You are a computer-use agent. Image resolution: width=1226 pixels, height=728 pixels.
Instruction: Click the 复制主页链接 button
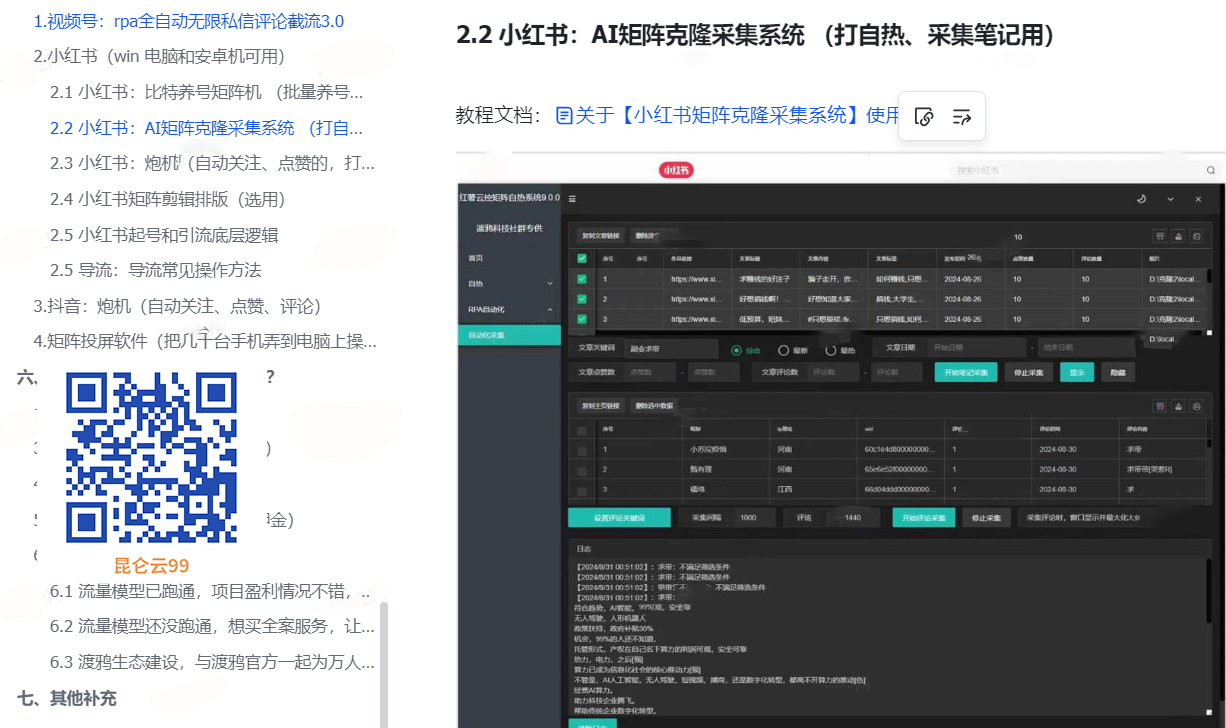tap(600, 406)
